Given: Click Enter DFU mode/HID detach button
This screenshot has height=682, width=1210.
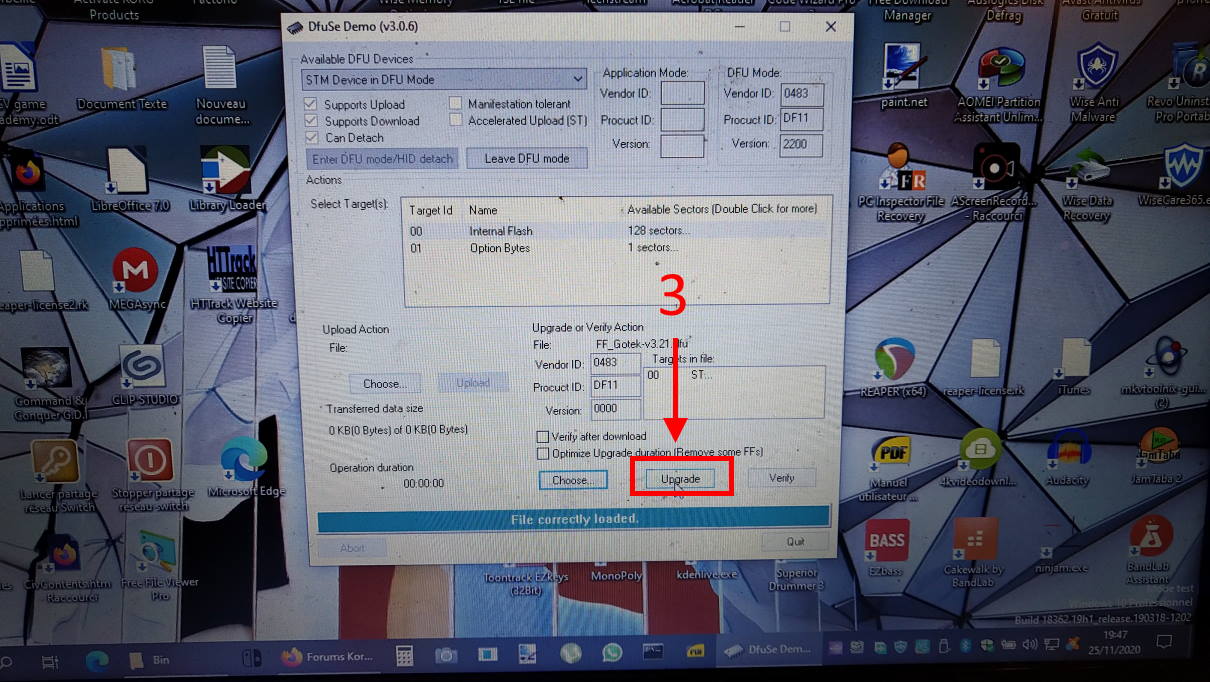Looking at the screenshot, I should (382, 158).
